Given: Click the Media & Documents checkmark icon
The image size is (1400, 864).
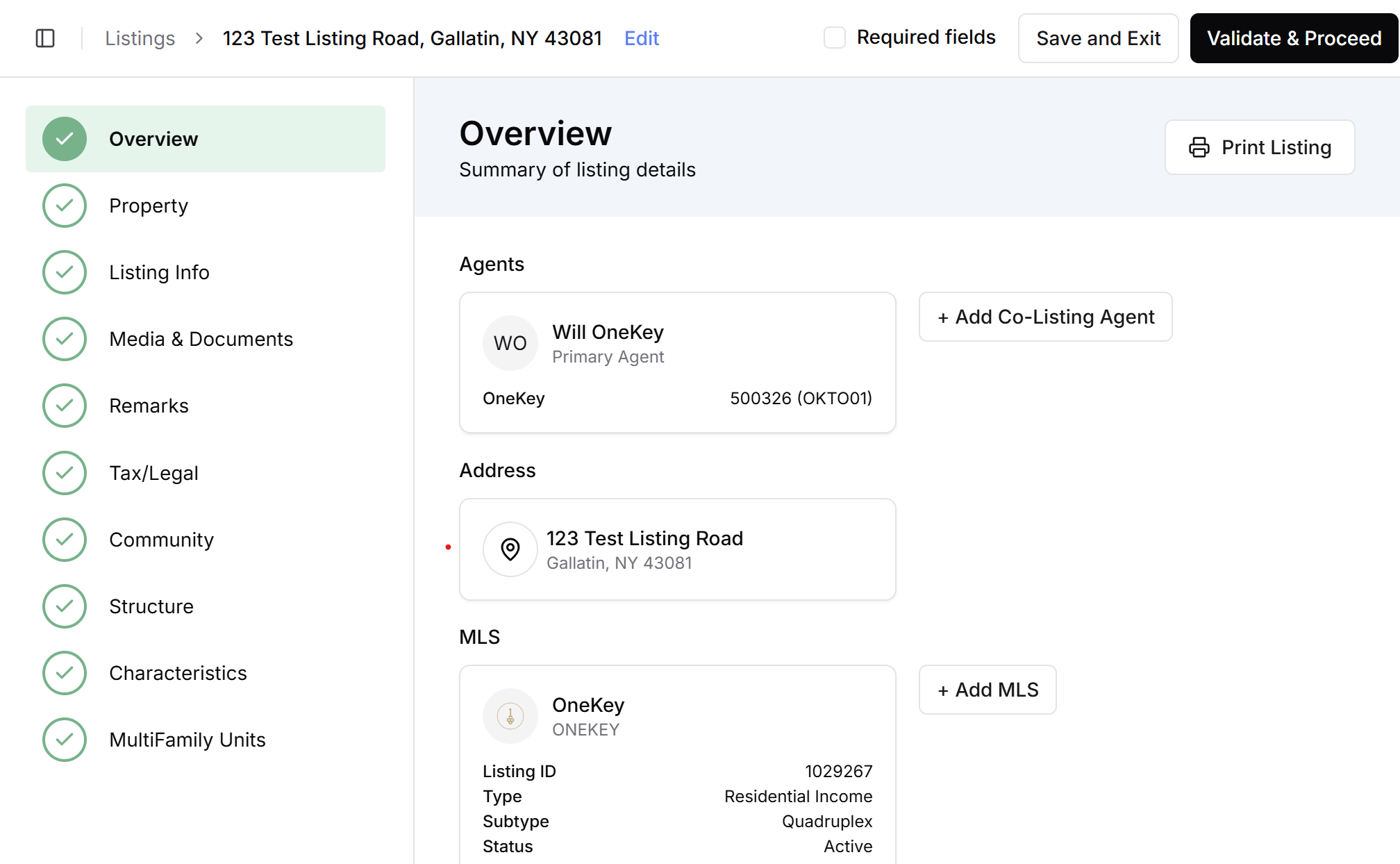Looking at the screenshot, I should click(65, 339).
